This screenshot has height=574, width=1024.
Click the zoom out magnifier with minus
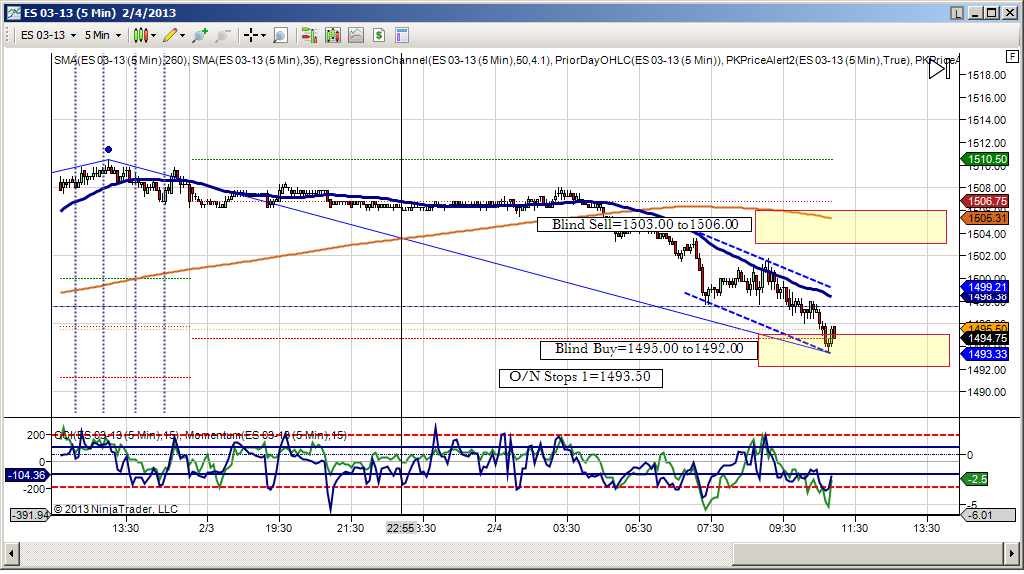point(223,35)
